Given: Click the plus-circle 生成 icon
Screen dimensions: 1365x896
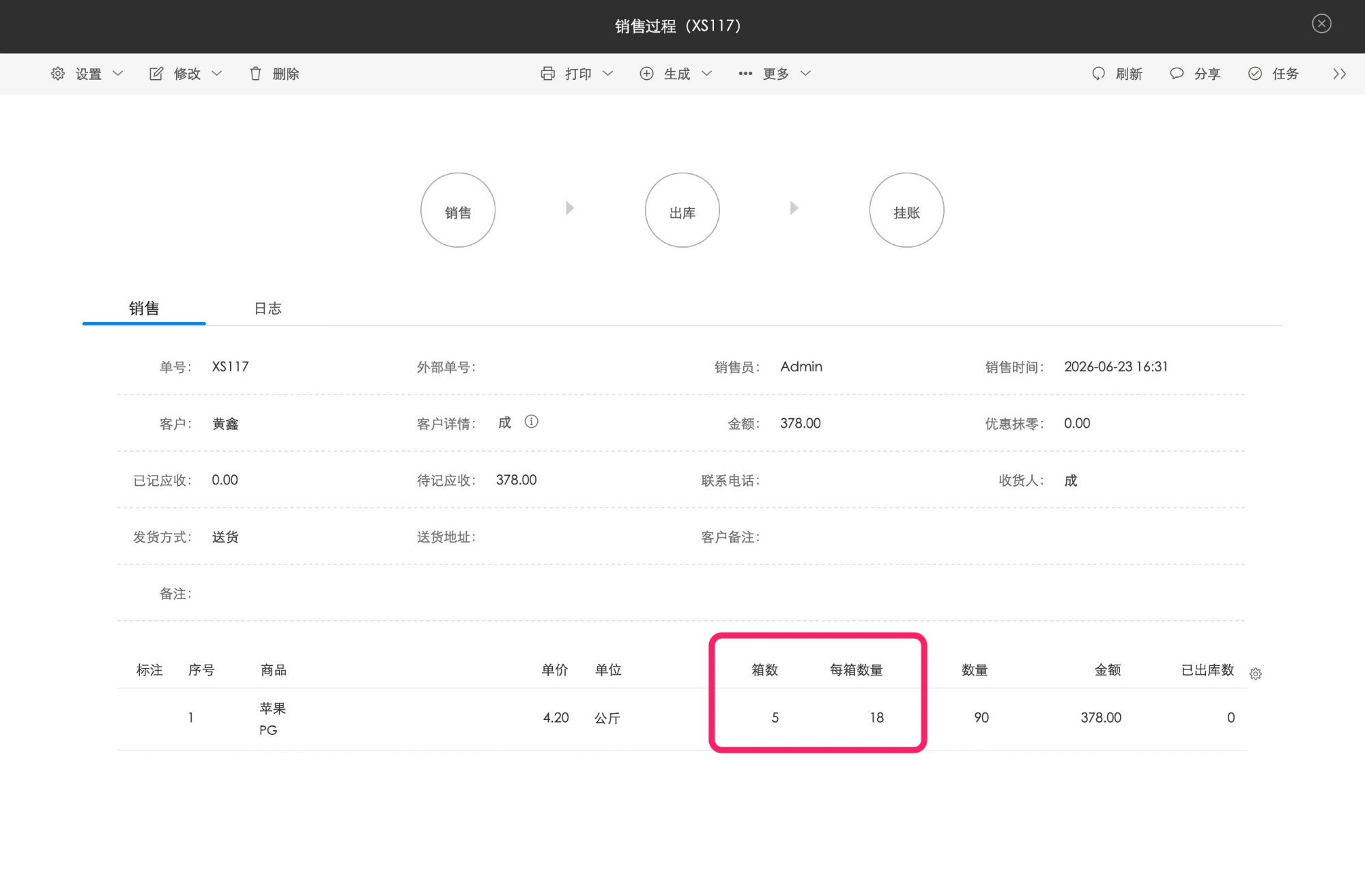Looking at the screenshot, I should pos(646,73).
